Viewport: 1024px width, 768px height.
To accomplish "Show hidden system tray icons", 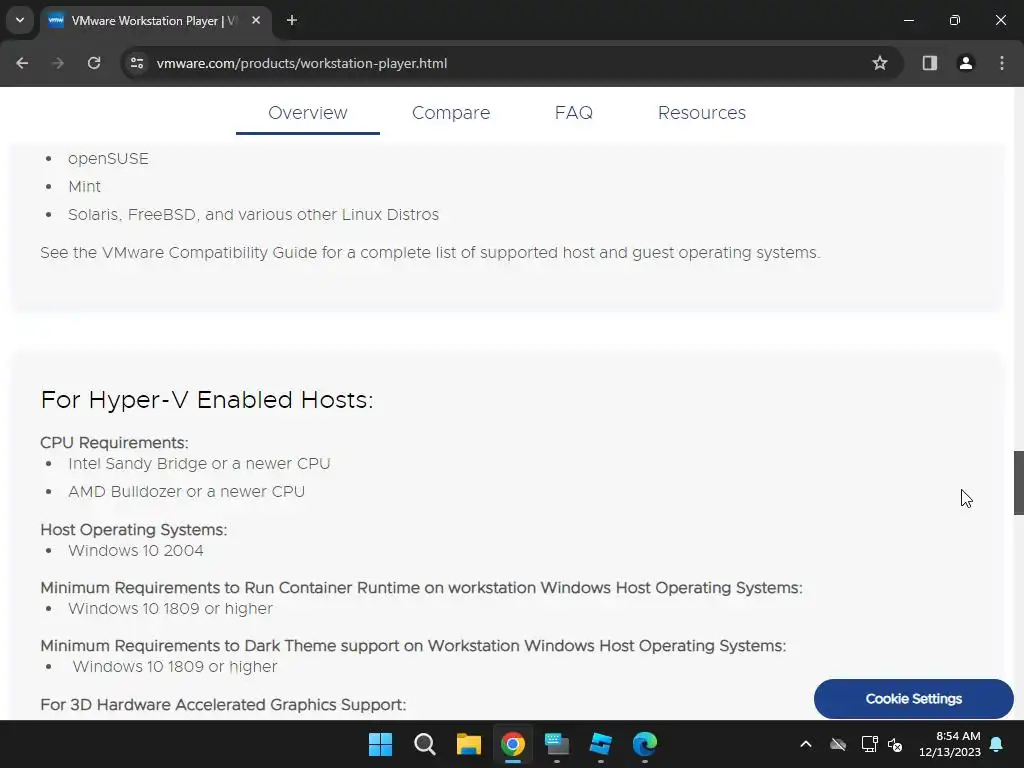I will pyautogui.click(x=806, y=744).
